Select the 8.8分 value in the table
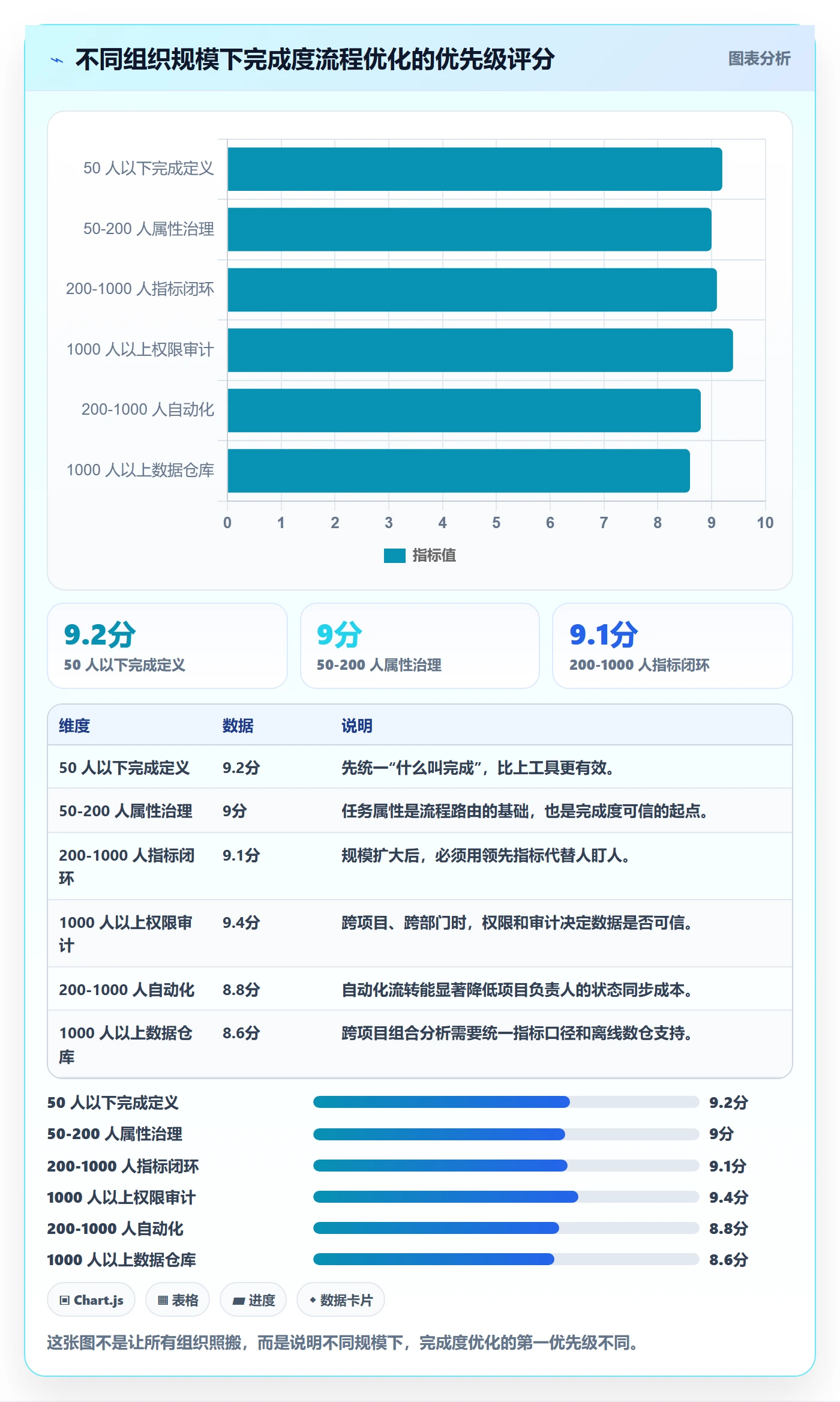840x1402 pixels. (x=241, y=990)
